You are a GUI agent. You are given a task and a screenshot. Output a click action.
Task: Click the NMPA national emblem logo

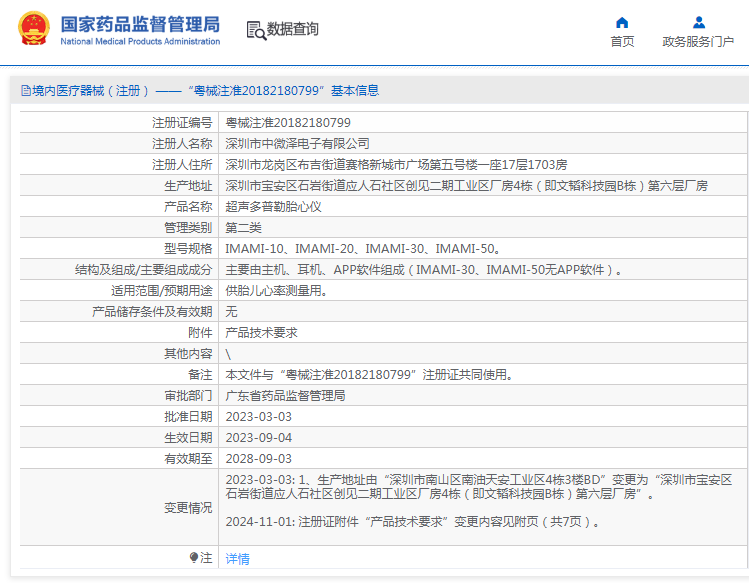pyautogui.click(x=33, y=29)
